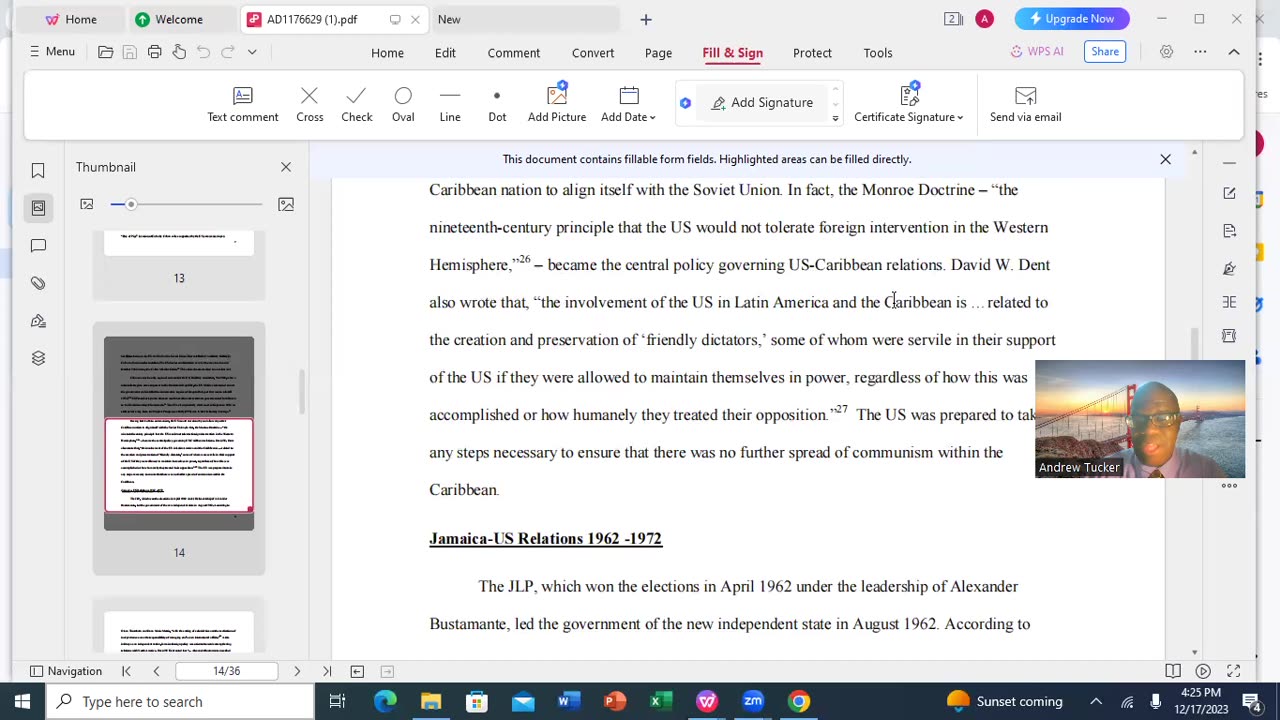Open the layers panel in left sidebar
The width and height of the screenshot is (1280, 720).
point(38,358)
